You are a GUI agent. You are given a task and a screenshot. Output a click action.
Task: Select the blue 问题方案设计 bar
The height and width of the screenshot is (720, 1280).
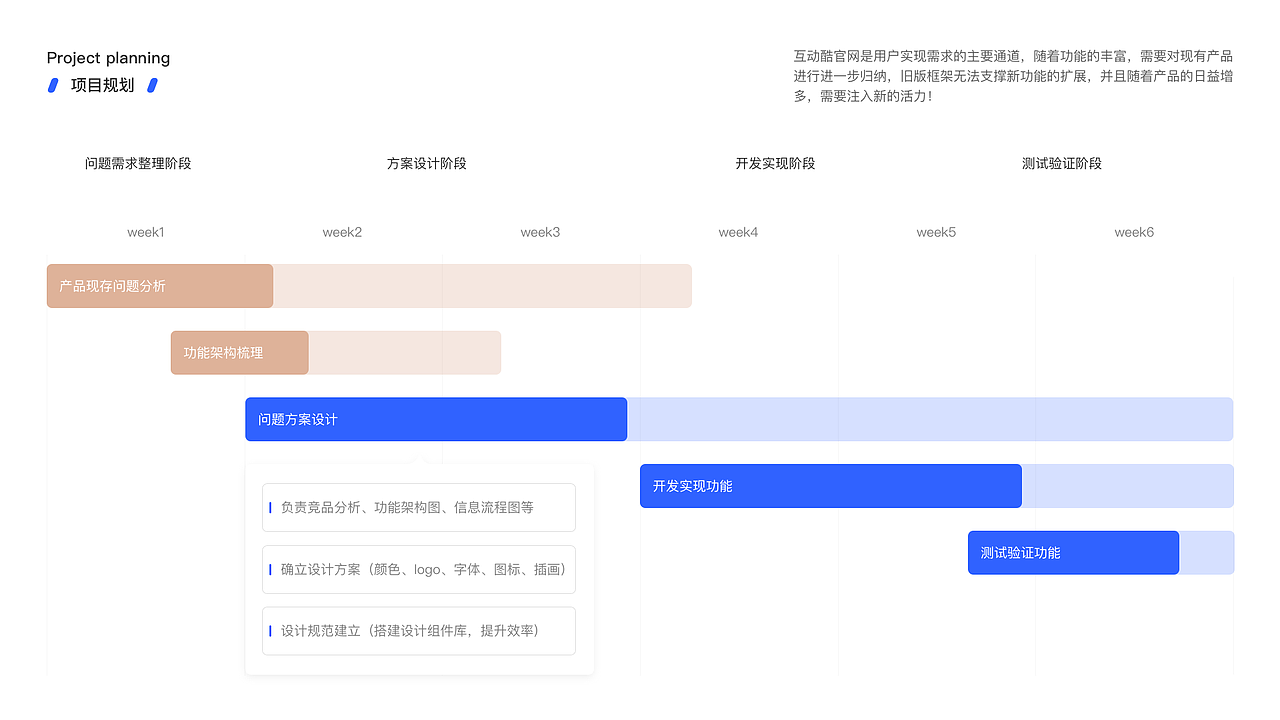(x=435, y=419)
